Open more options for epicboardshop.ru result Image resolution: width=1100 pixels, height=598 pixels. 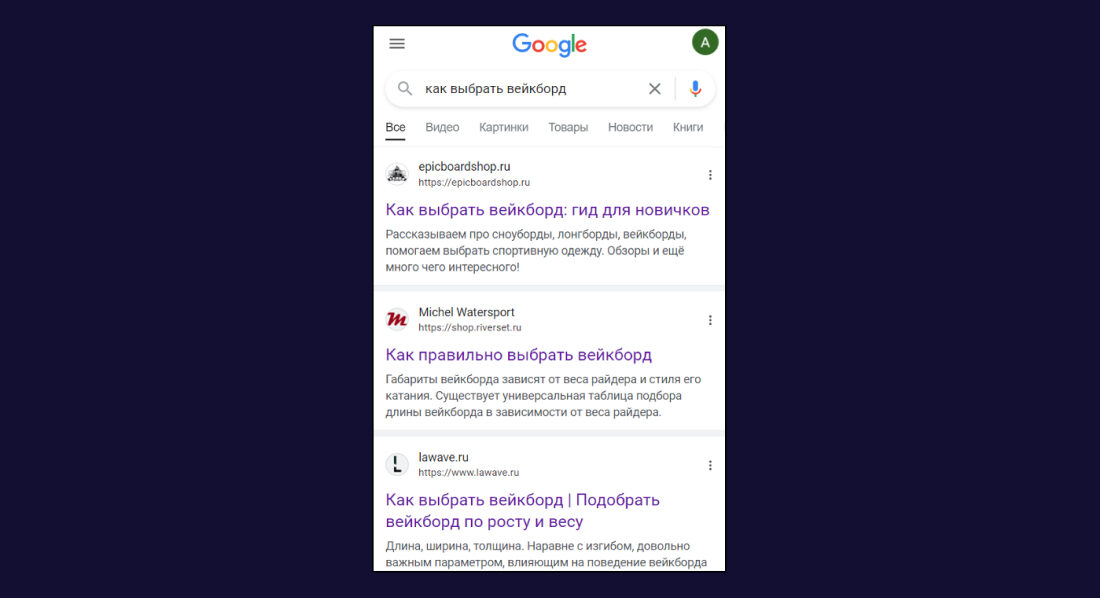point(710,175)
